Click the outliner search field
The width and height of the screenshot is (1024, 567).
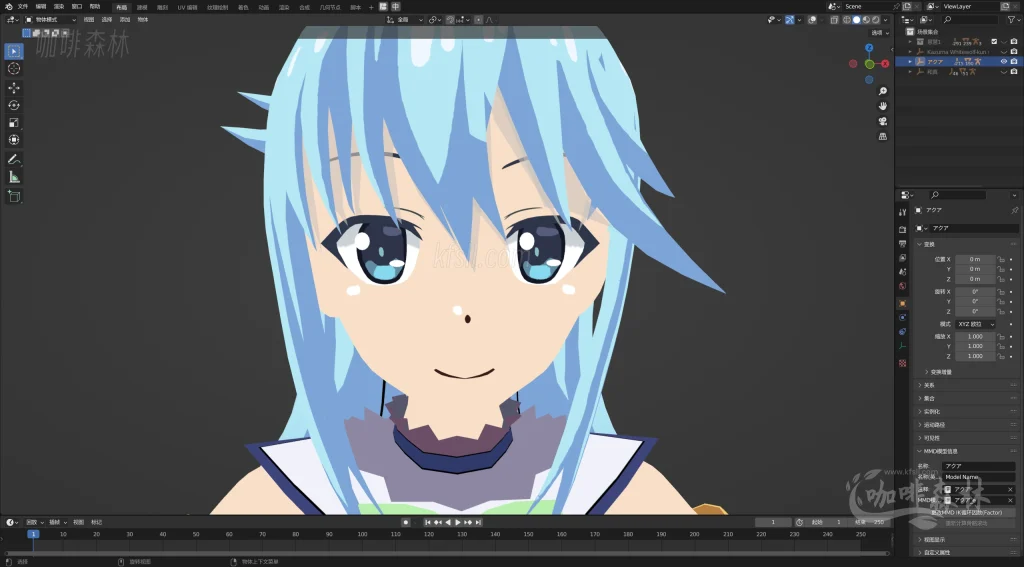click(970, 20)
